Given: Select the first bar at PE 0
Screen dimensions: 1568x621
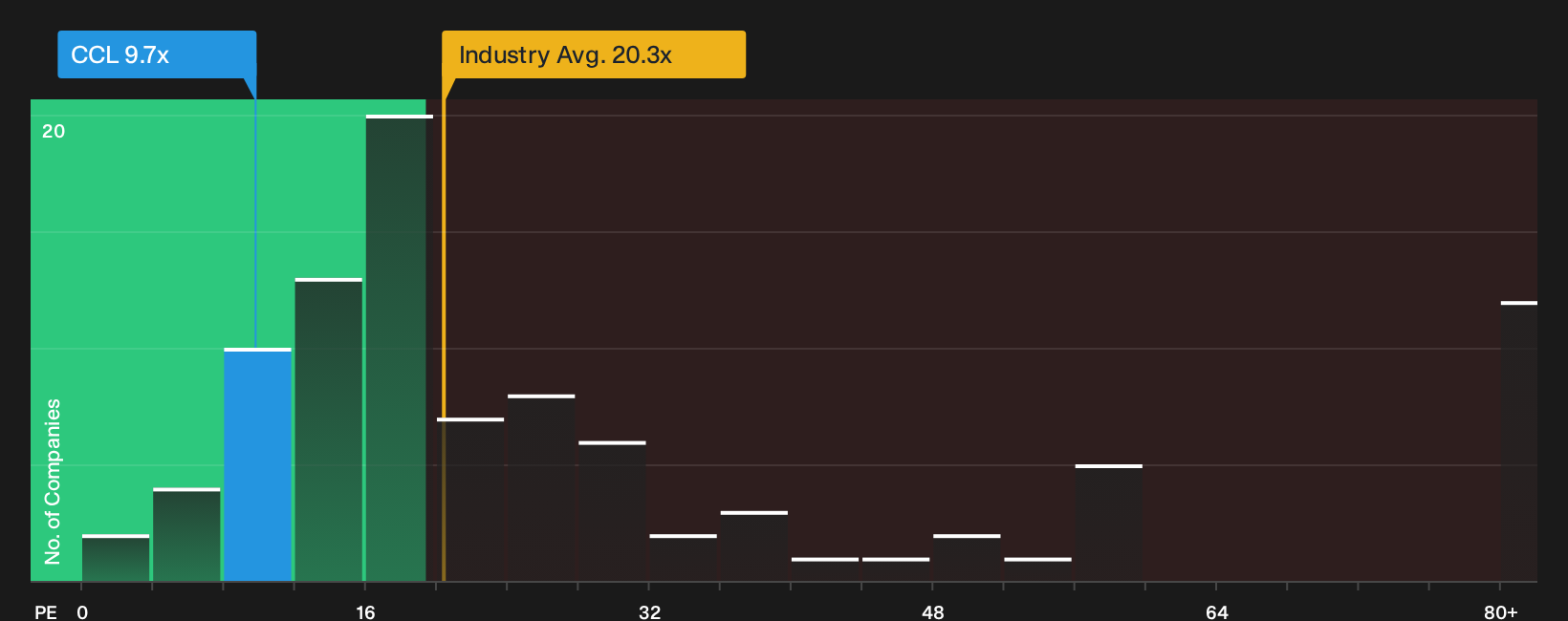Looking at the screenshot, I should (x=116, y=558).
